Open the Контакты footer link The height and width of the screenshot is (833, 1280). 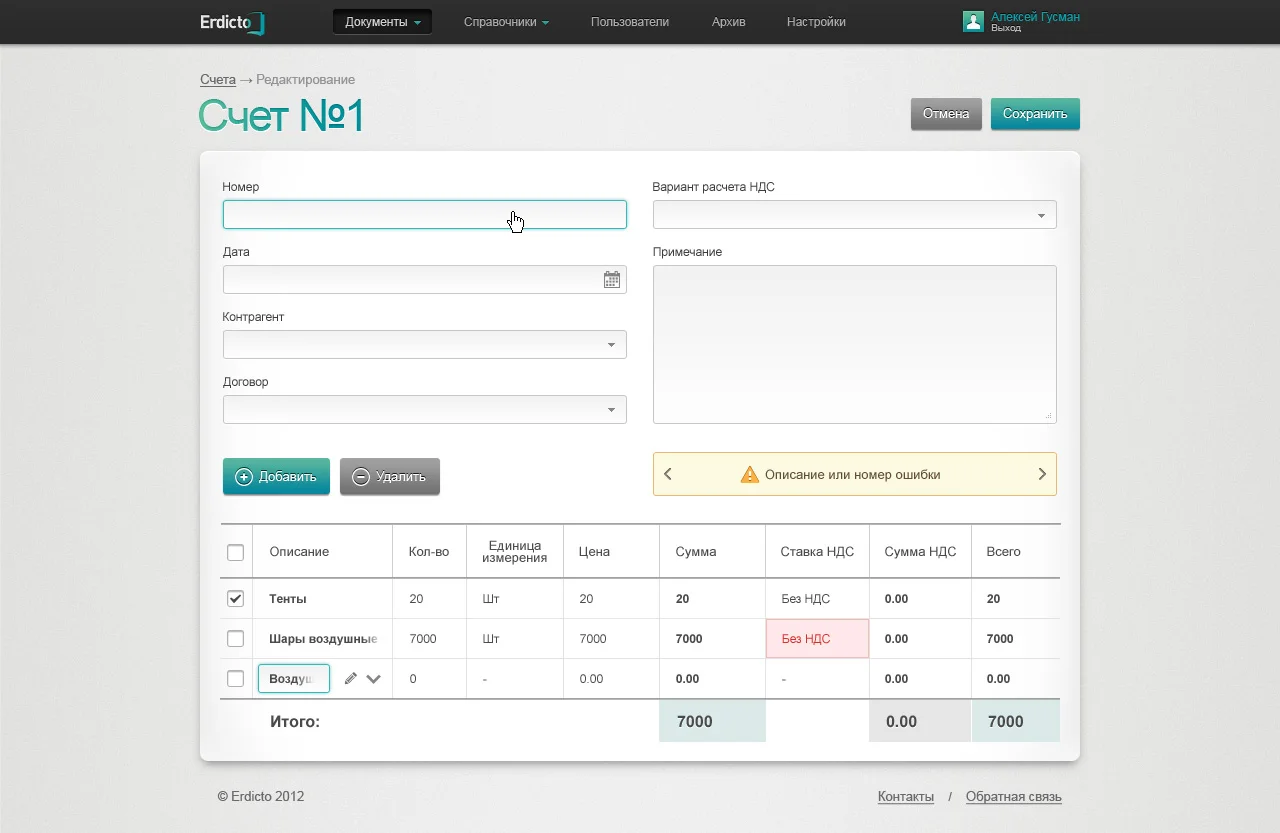click(x=906, y=797)
